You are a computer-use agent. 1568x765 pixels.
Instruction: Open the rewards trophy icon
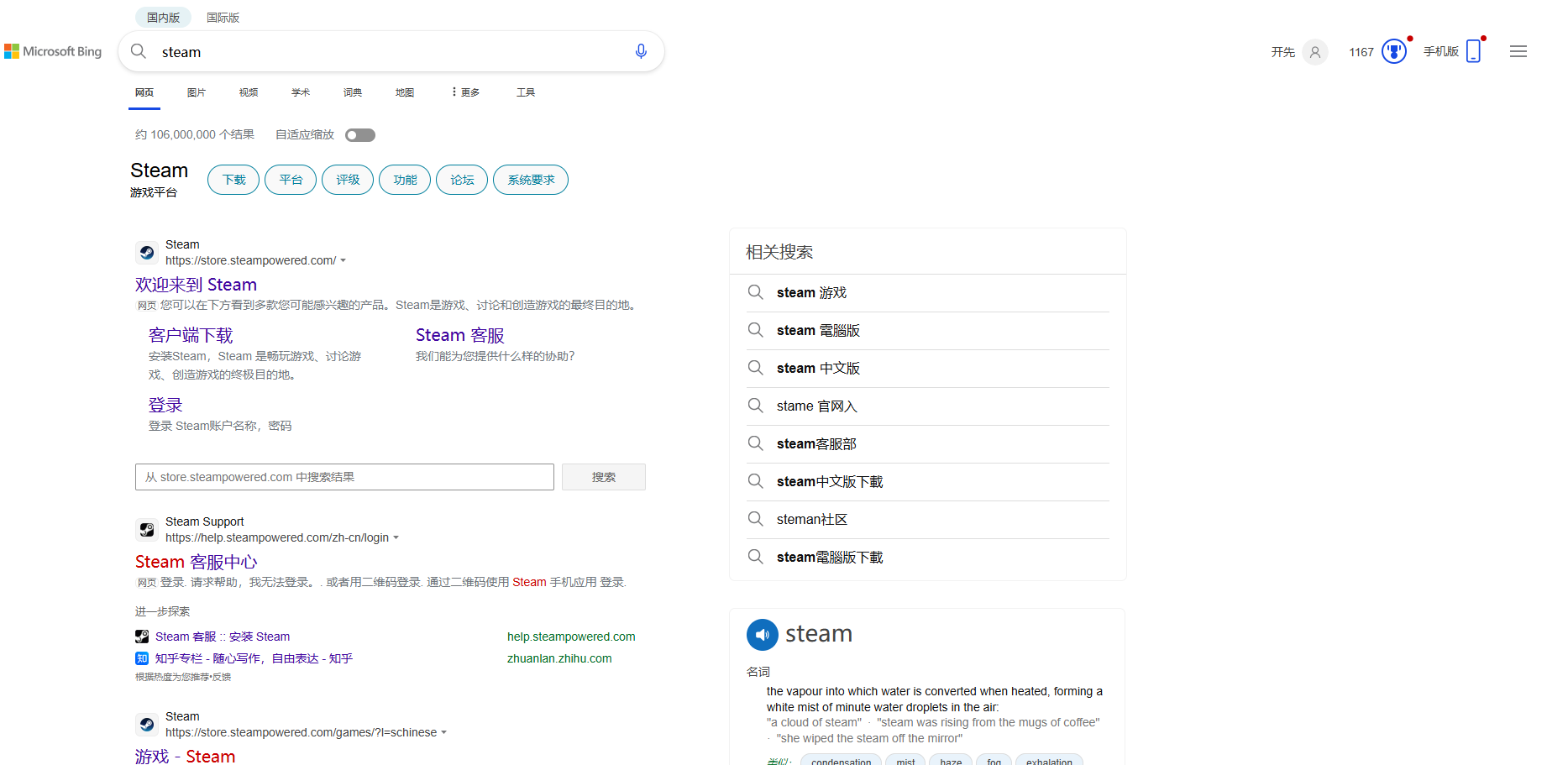click(x=1394, y=51)
